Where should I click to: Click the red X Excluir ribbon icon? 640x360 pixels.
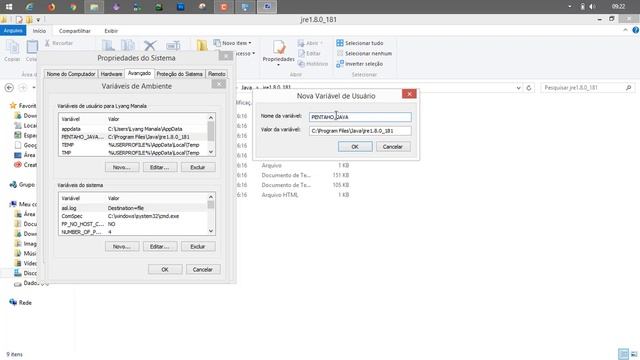coord(150,46)
